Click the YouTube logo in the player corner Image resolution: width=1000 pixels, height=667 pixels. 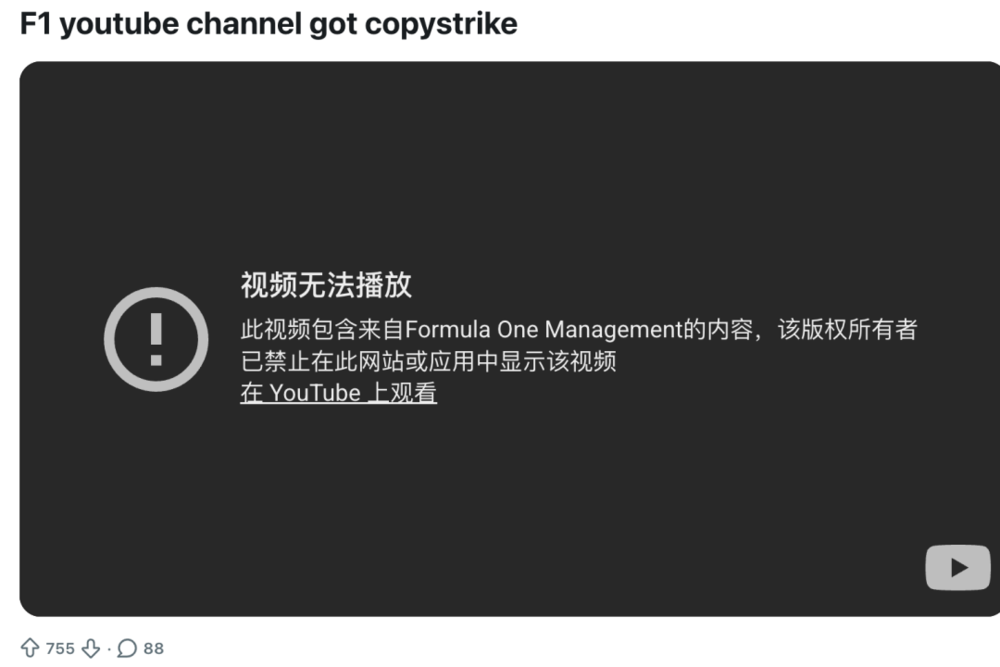point(958,567)
